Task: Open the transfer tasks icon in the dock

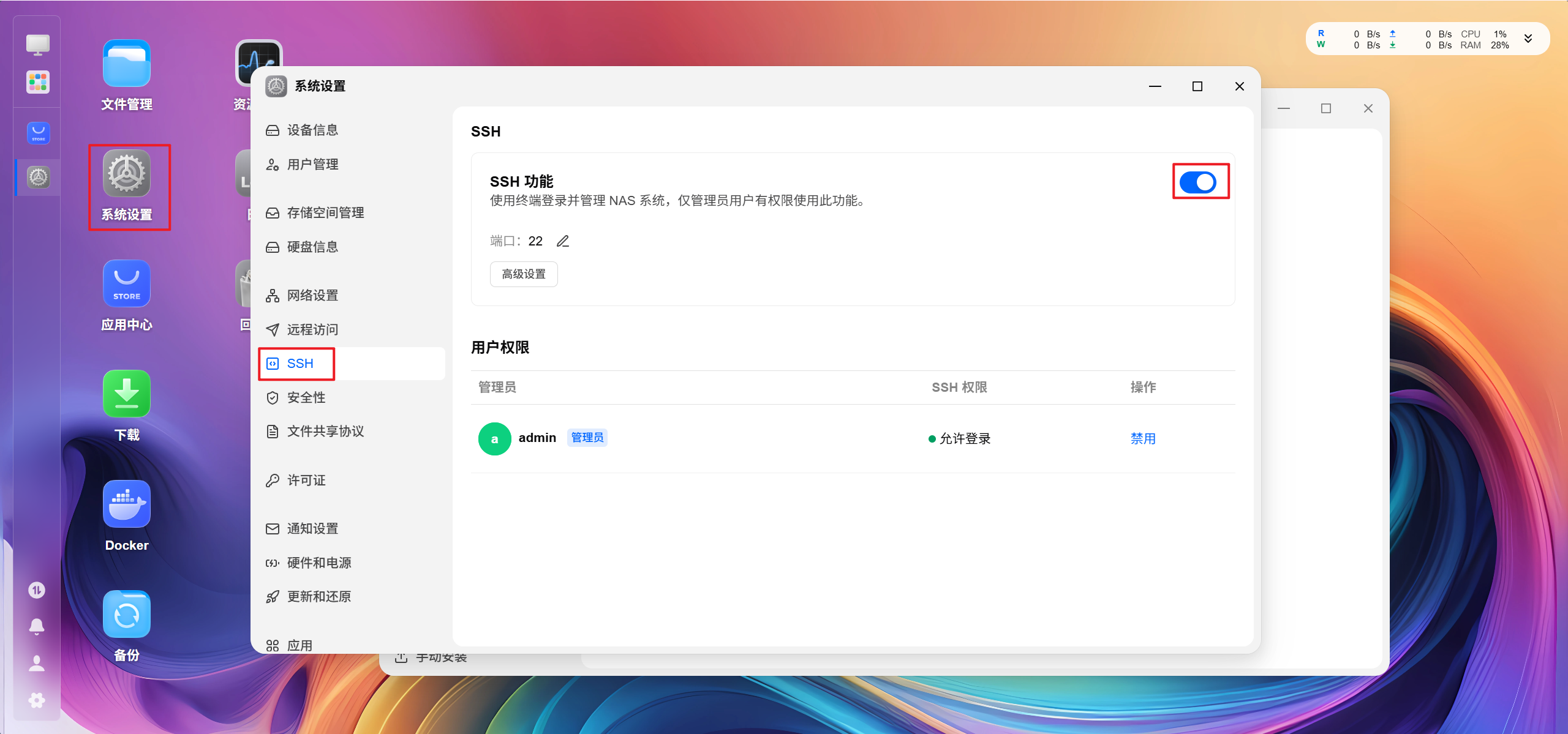Action: click(37, 590)
